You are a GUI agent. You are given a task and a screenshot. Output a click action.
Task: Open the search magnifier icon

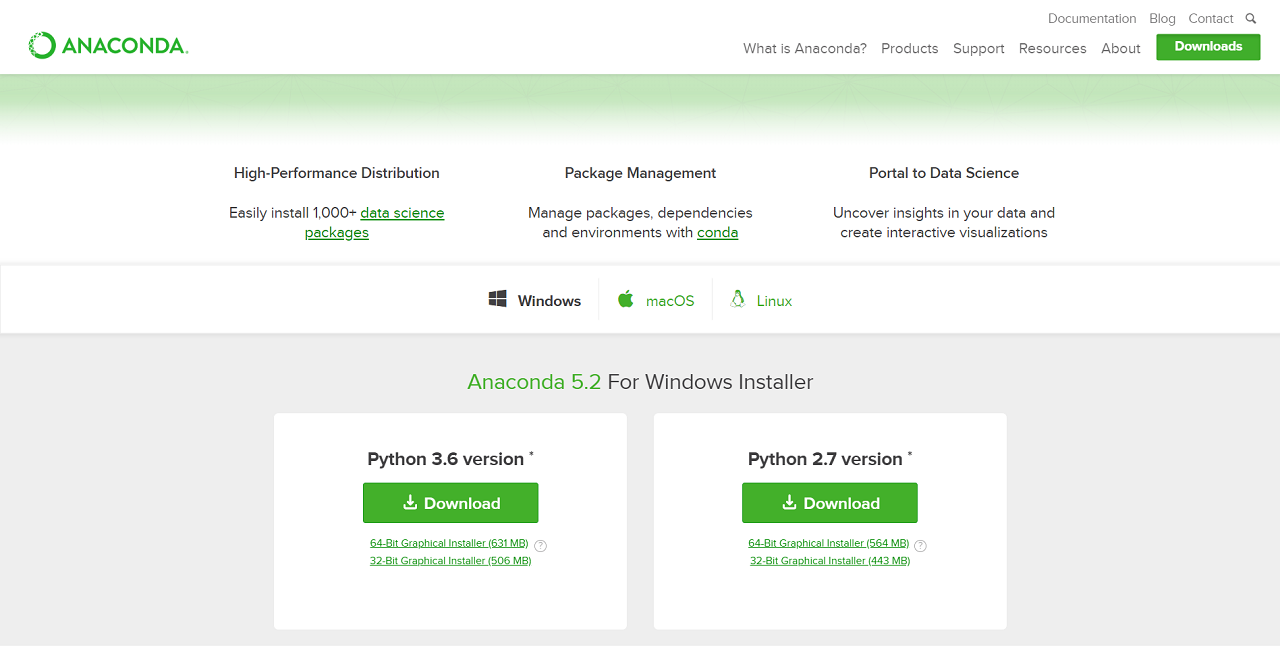1251,19
